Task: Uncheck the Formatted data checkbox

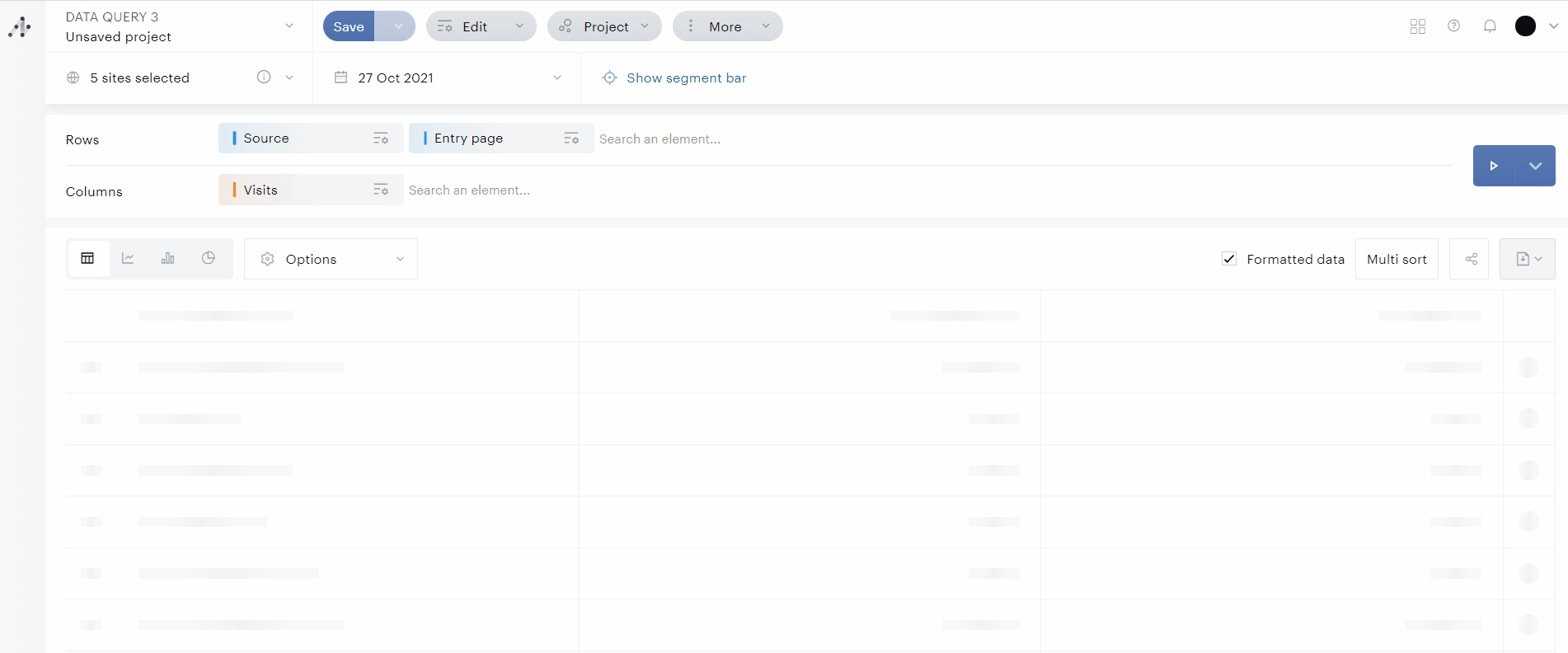Action: point(1229,259)
